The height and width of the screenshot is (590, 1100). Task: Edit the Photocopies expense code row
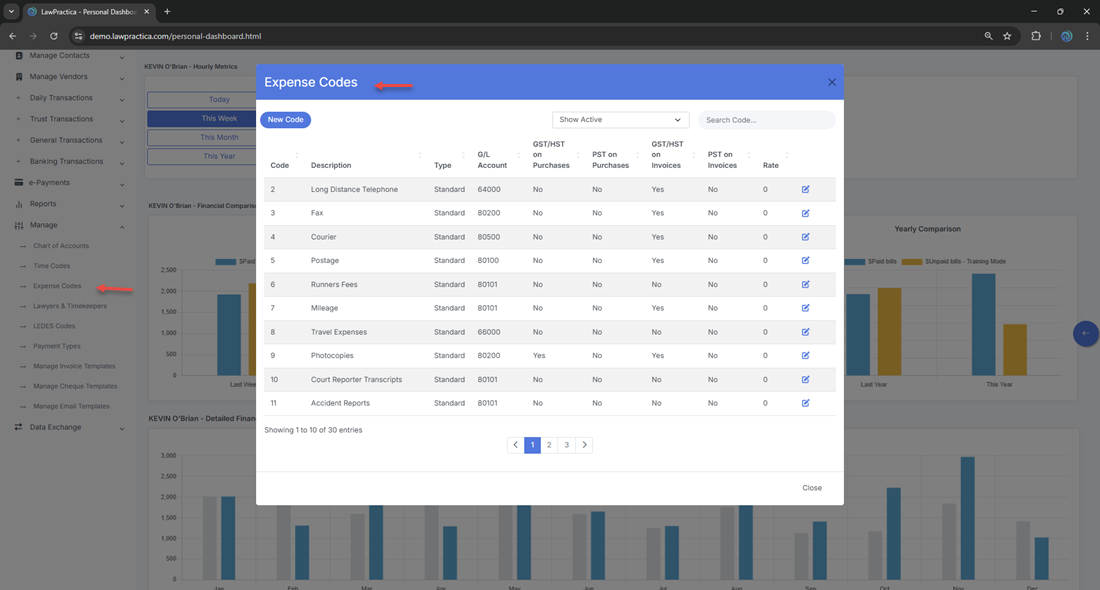click(805, 356)
